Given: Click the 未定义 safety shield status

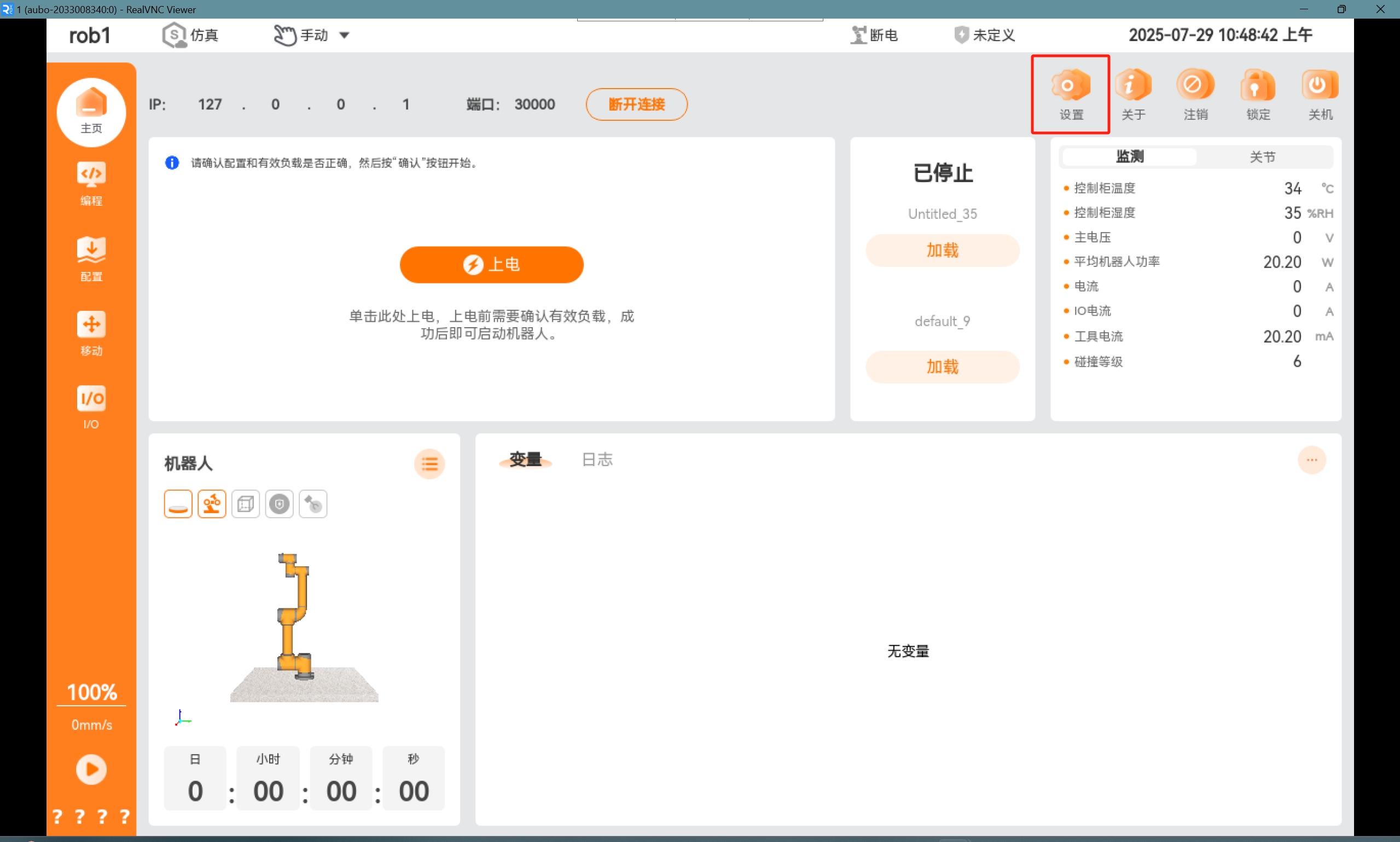Looking at the screenshot, I should [984, 35].
